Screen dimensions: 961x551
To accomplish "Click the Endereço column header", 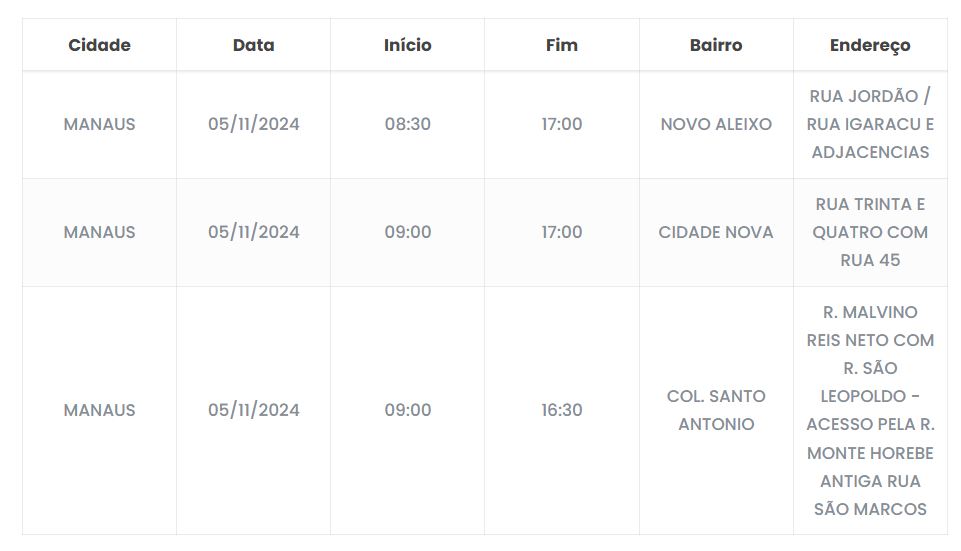I will (870, 45).
